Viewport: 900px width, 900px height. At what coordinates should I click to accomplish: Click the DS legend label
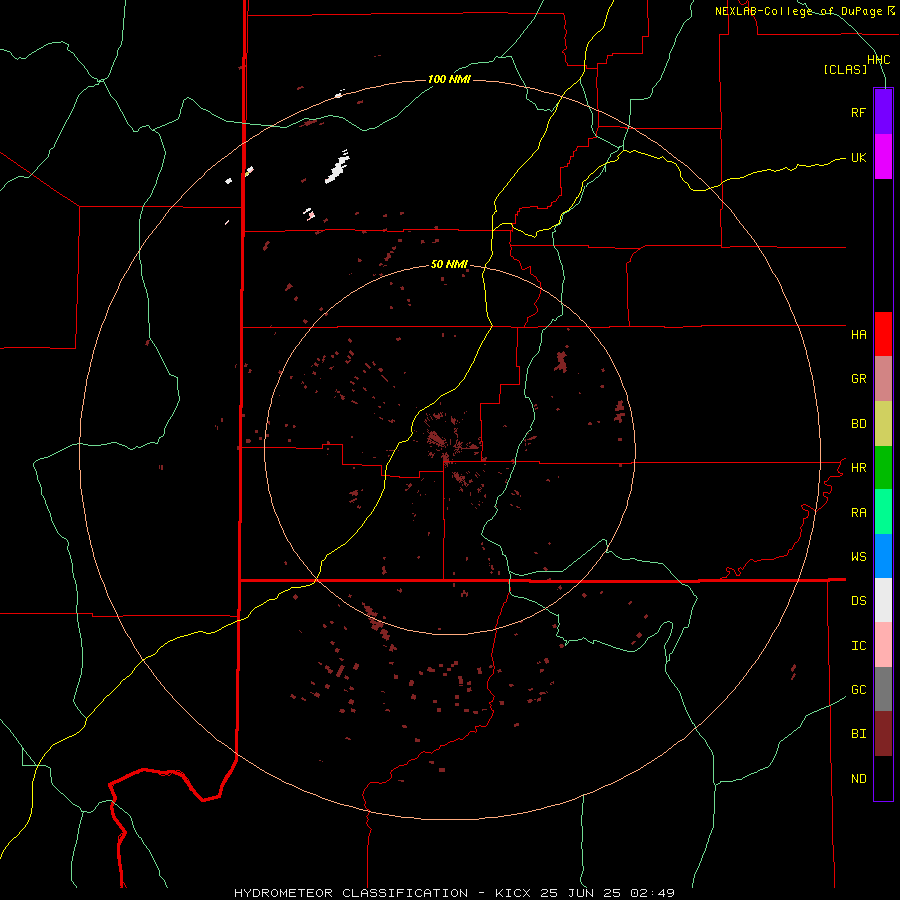[x=858, y=601]
